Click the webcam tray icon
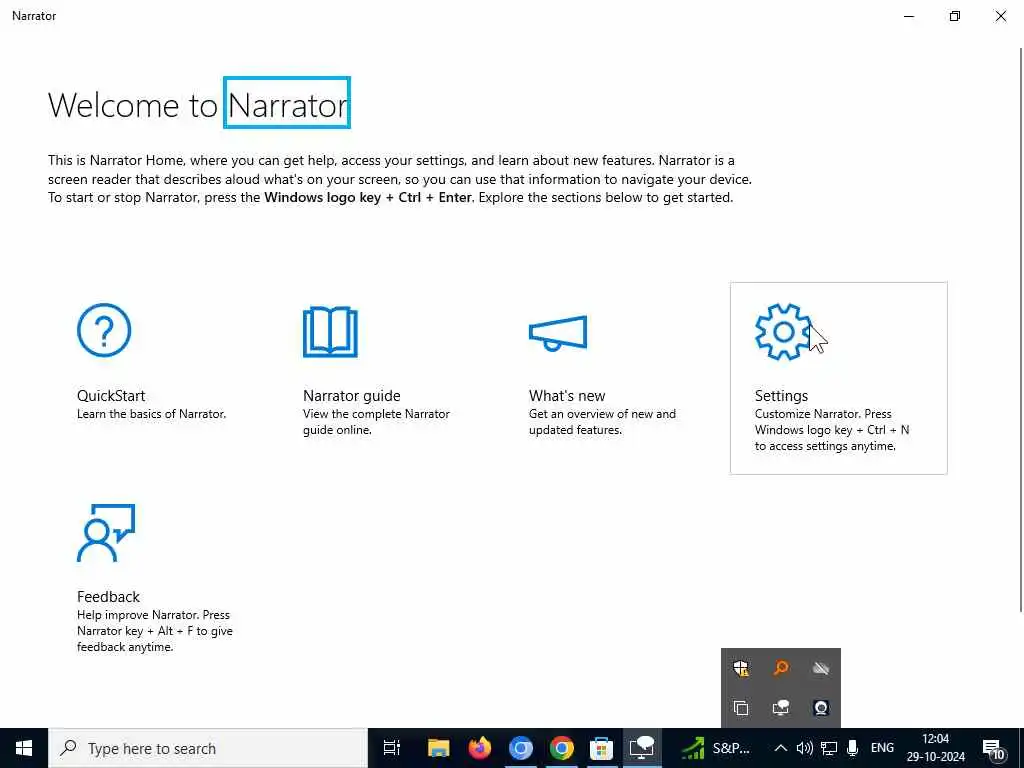 [821, 708]
